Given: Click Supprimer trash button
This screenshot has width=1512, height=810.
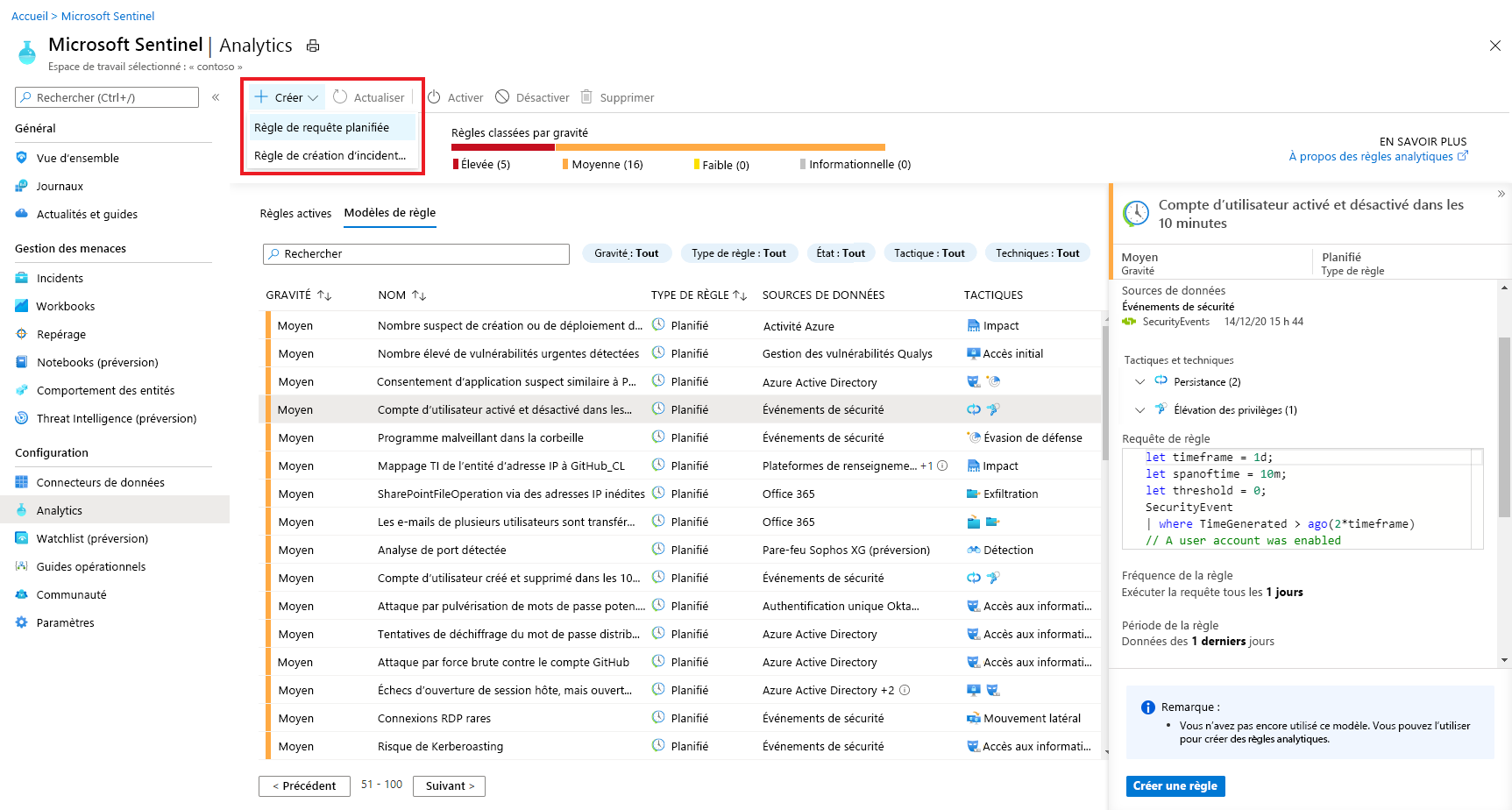Looking at the screenshot, I should [x=617, y=97].
